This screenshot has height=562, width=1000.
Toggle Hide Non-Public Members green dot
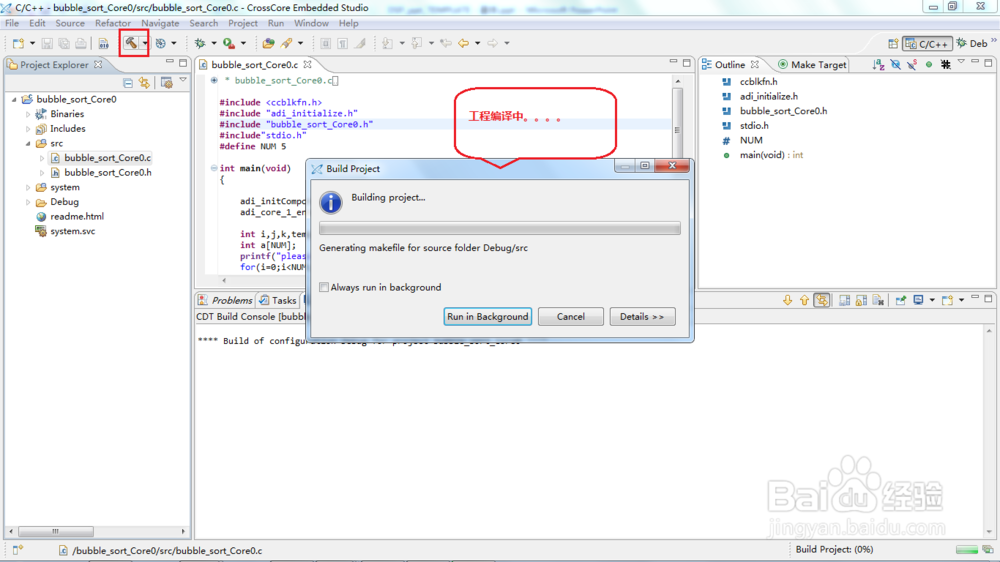tap(929, 64)
